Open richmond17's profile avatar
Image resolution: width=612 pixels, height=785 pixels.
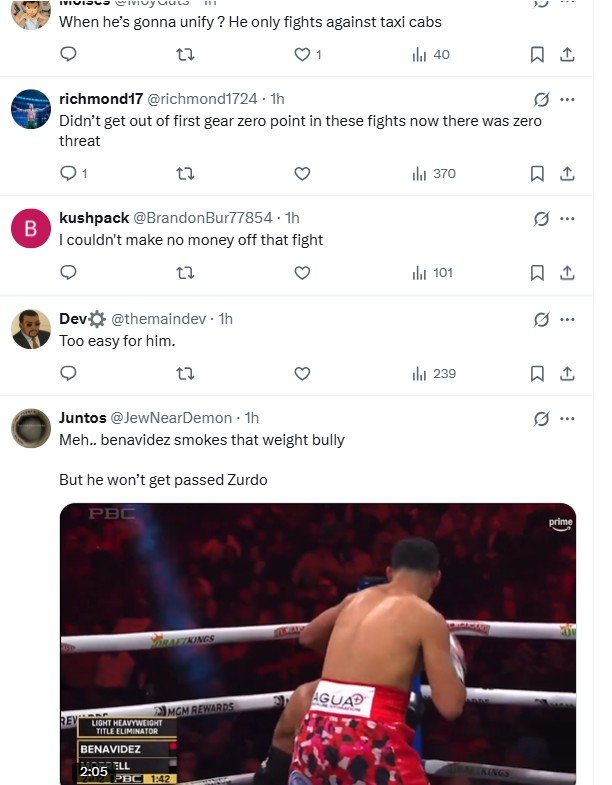tap(31, 109)
